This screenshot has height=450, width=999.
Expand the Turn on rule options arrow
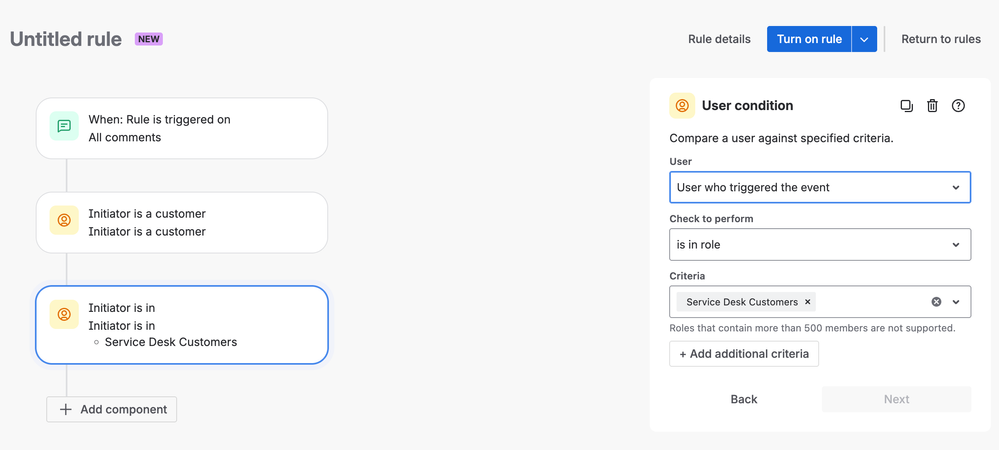(x=864, y=39)
